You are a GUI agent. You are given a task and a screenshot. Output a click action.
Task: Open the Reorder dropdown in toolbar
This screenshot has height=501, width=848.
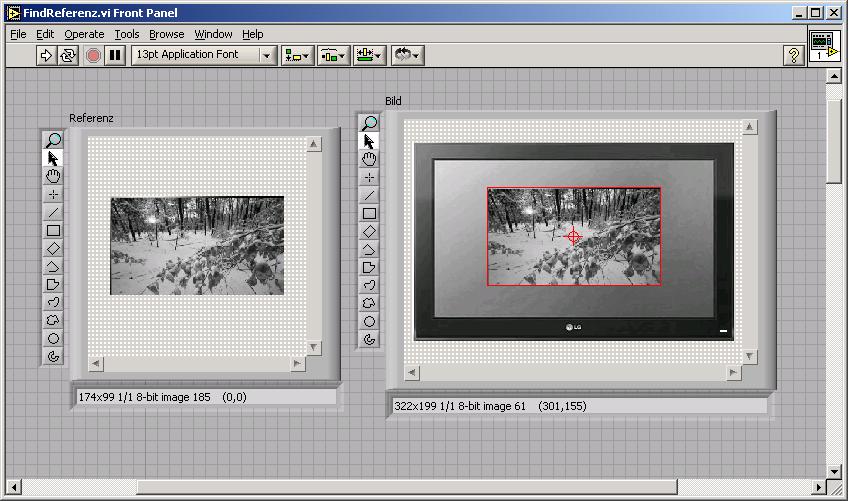(x=407, y=56)
